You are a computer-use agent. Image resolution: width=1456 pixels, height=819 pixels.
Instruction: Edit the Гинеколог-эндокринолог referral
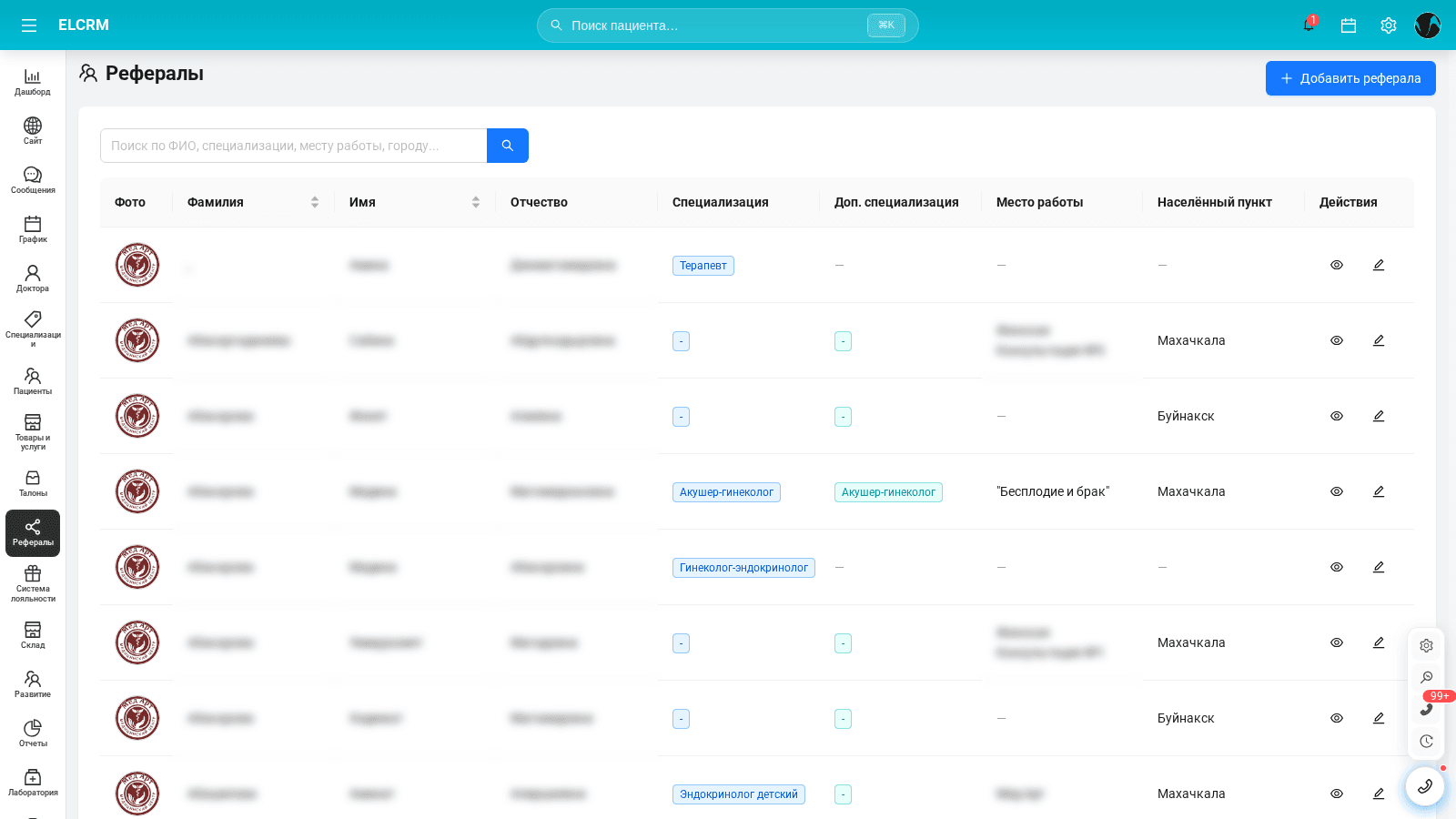(1379, 567)
